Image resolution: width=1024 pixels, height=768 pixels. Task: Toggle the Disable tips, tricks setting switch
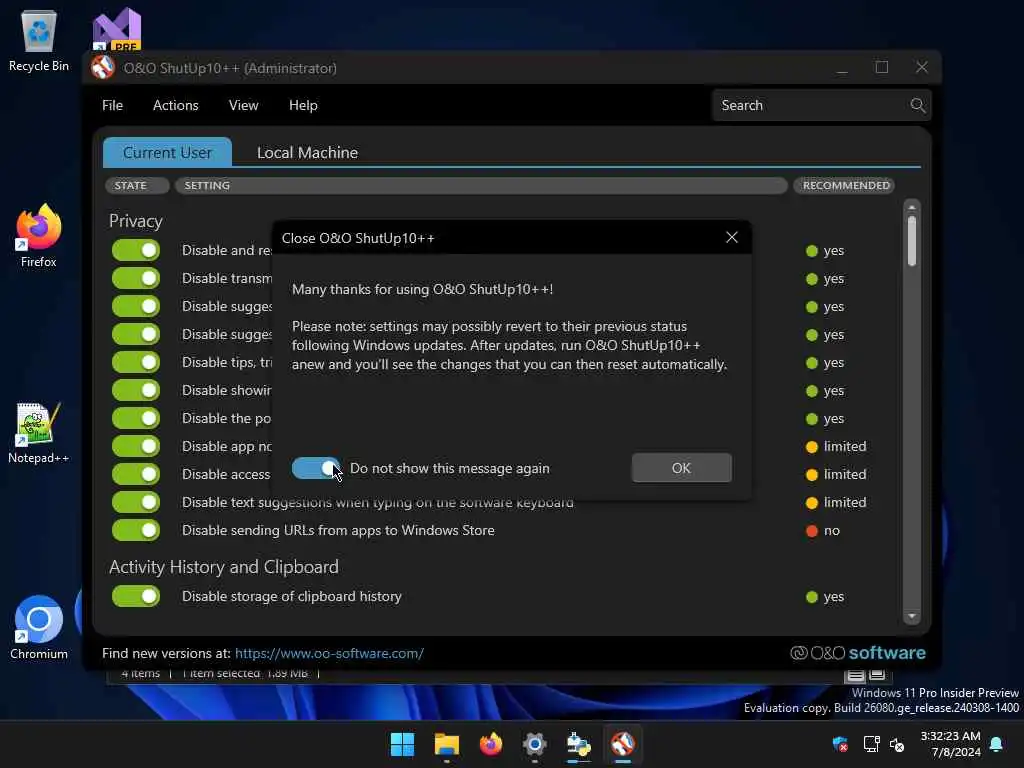coord(136,362)
